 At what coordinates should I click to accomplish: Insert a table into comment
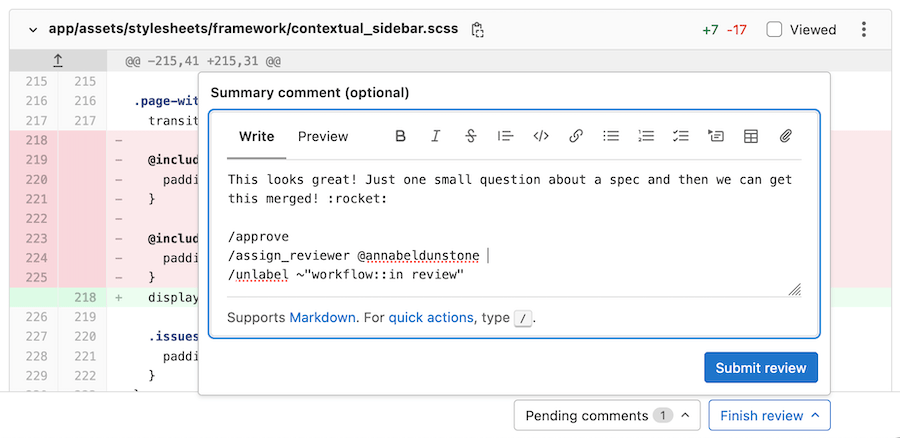pyautogui.click(x=751, y=136)
